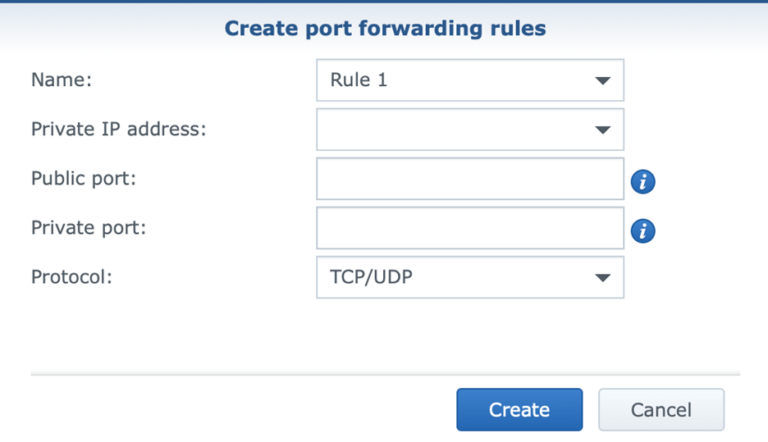Screen dimensions: 768x442
Task: Click the "Private port:" label
Action: coord(89,228)
